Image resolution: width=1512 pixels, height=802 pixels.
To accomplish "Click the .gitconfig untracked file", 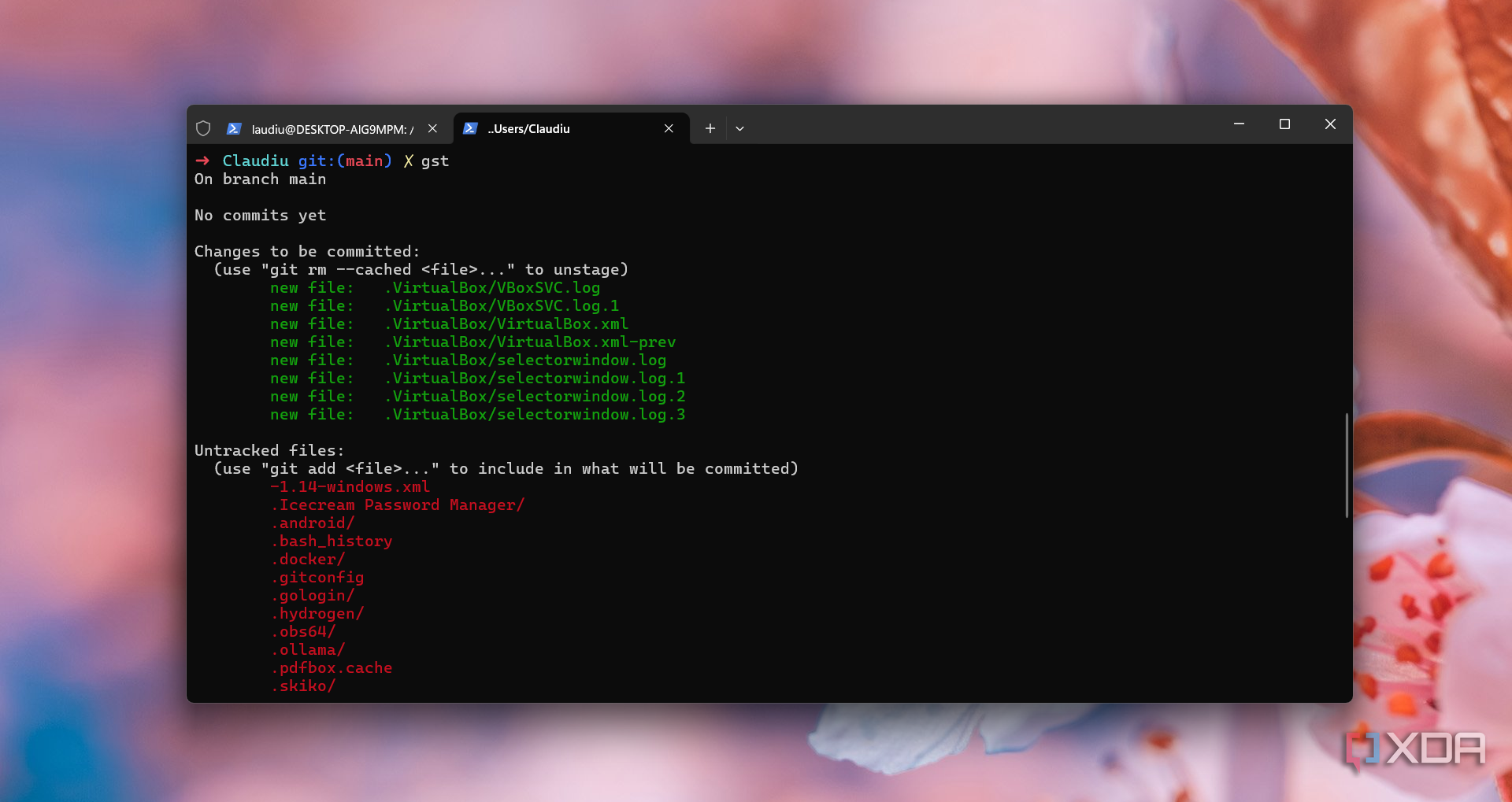I will click(x=317, y=578).
